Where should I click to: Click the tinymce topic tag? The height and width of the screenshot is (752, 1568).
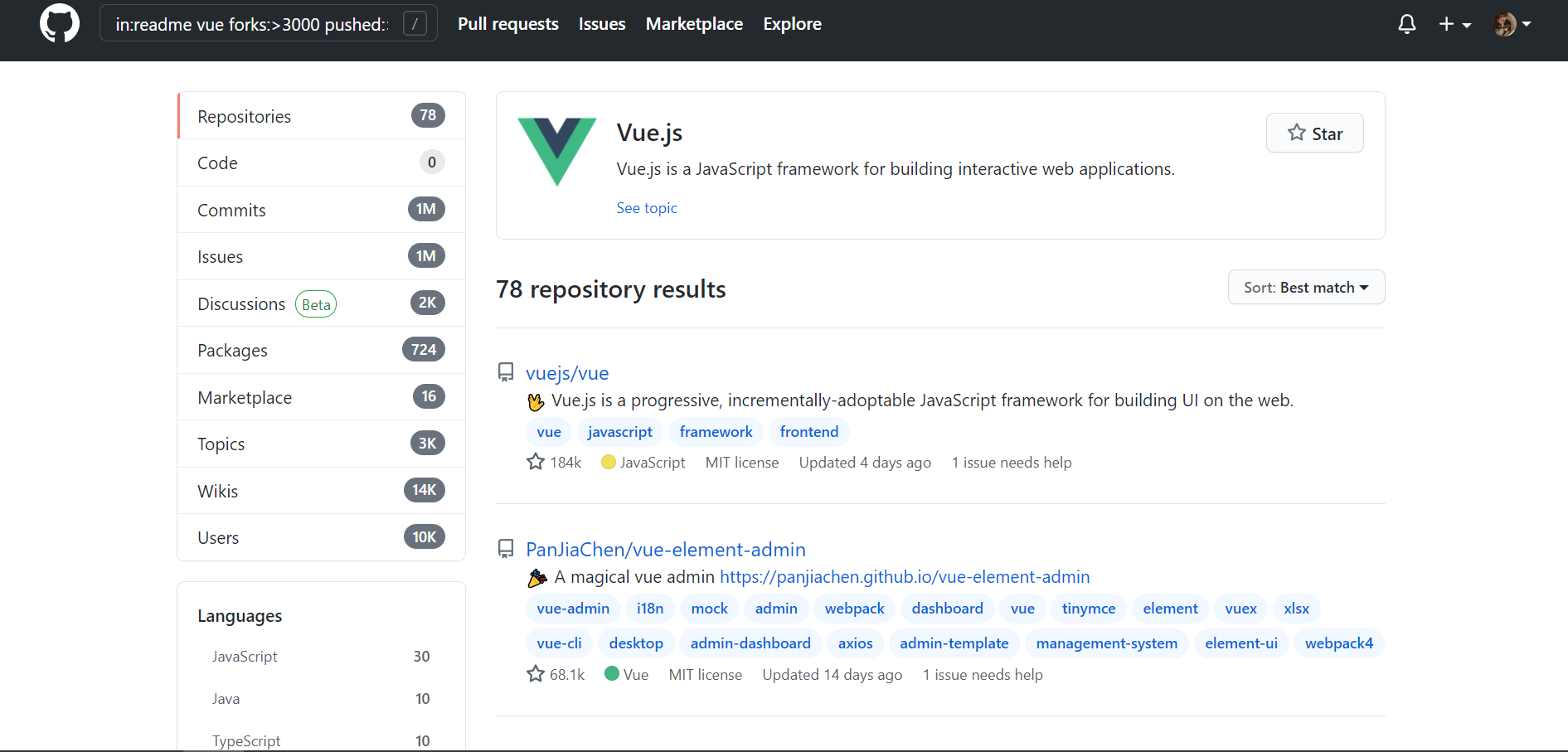1089,609
